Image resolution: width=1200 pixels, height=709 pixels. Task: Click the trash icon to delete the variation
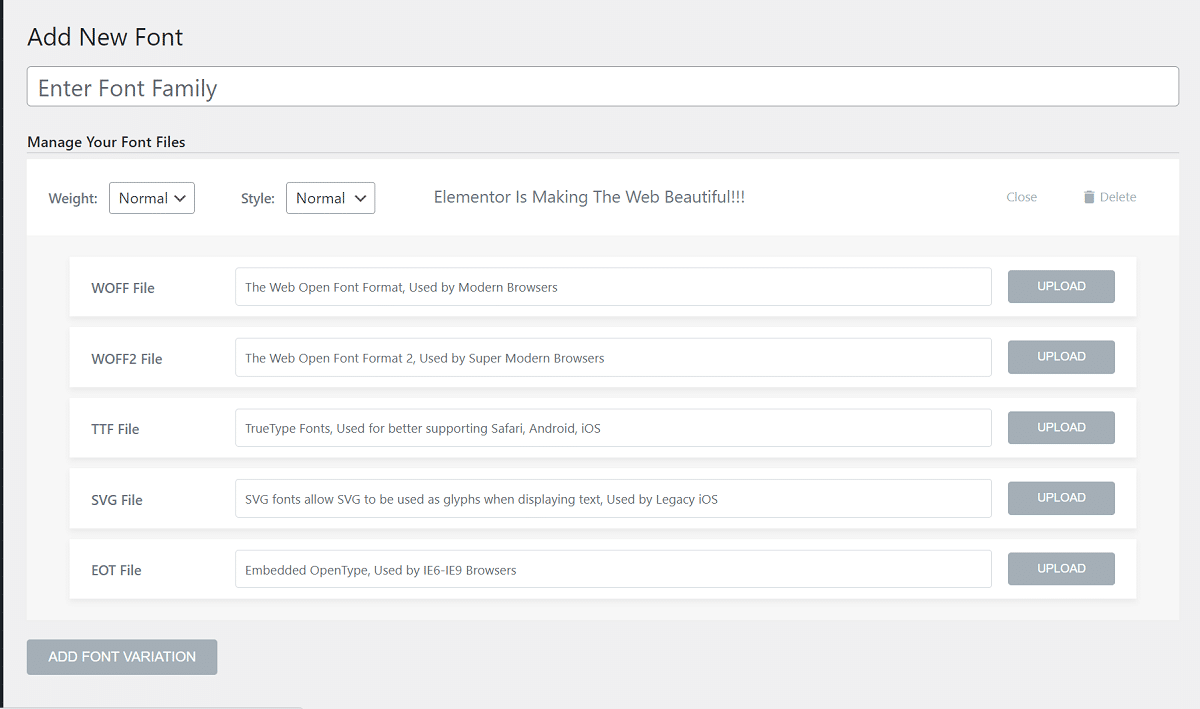coord(1089,197)
